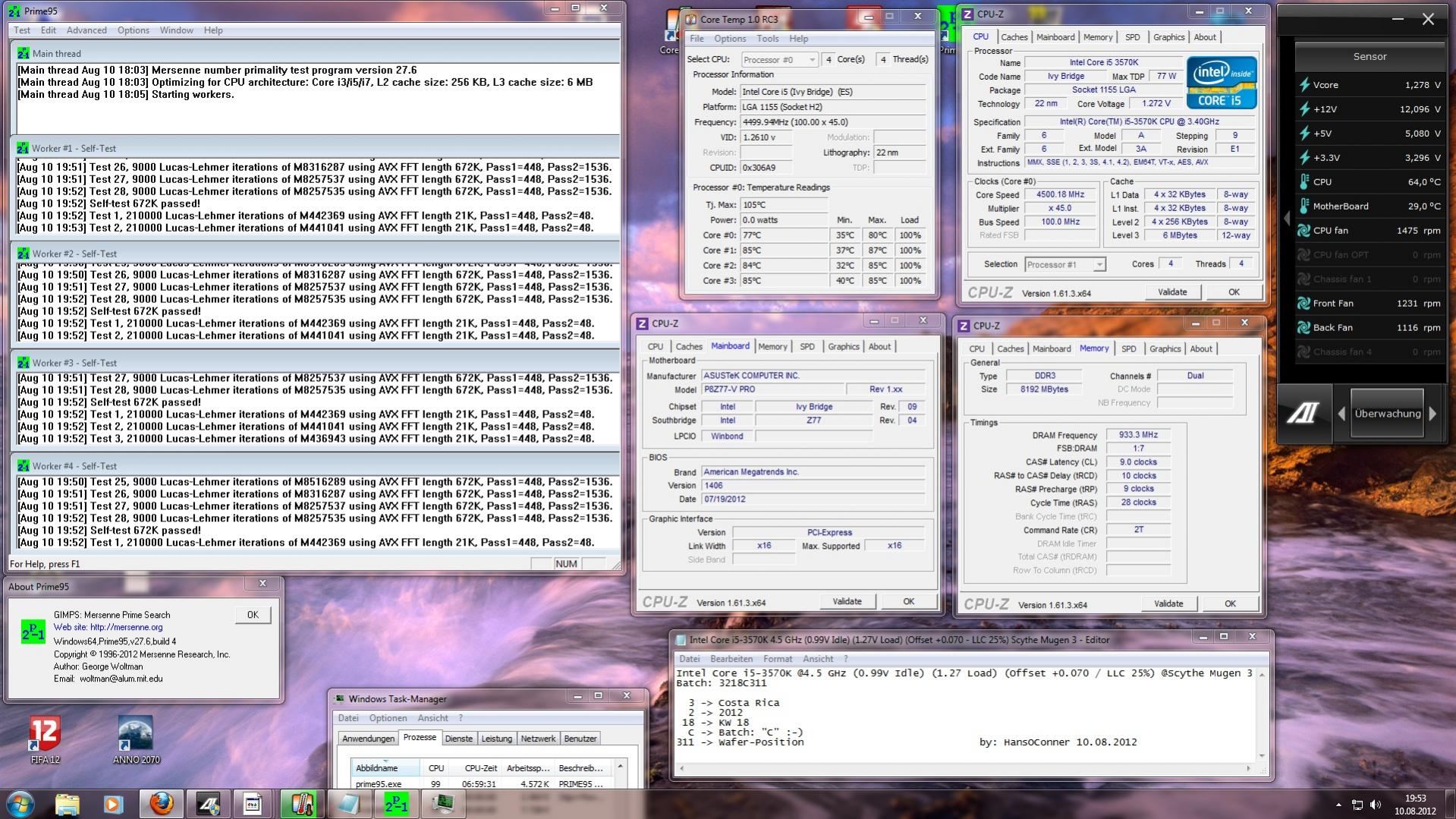Switch to the Leistung tab in Task-Manager
The width and height of the screenshot is (1456, 819).
tap(497, 739)
